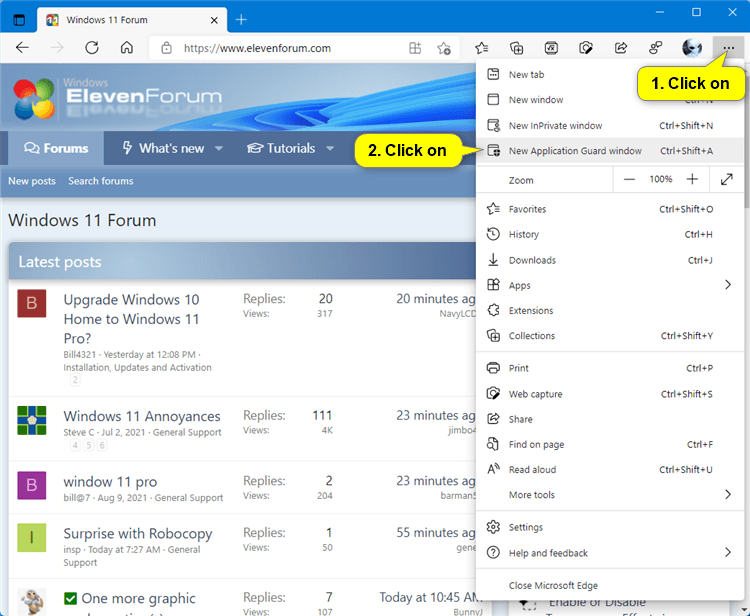750x616 pixels.
Task: Open Windows 11 Annoyances thread
Action: click(x=142, y=416)
